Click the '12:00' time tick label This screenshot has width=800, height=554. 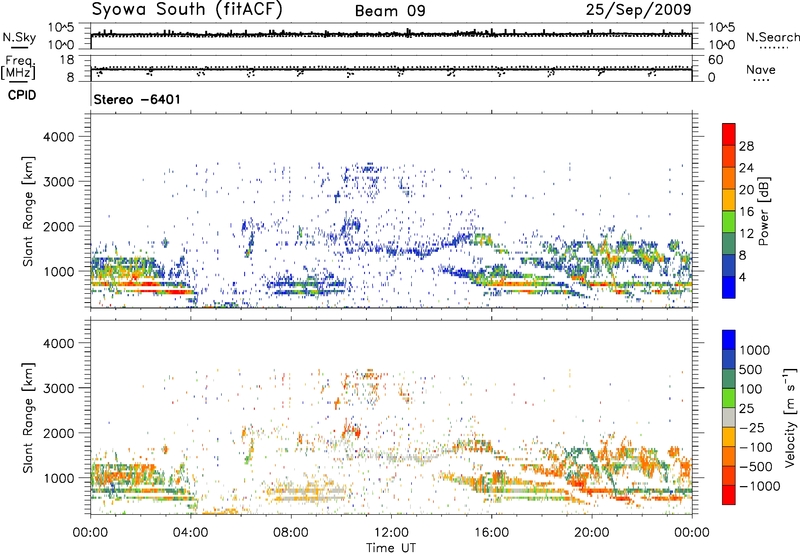pyautogui.click(x=391, y=533)
